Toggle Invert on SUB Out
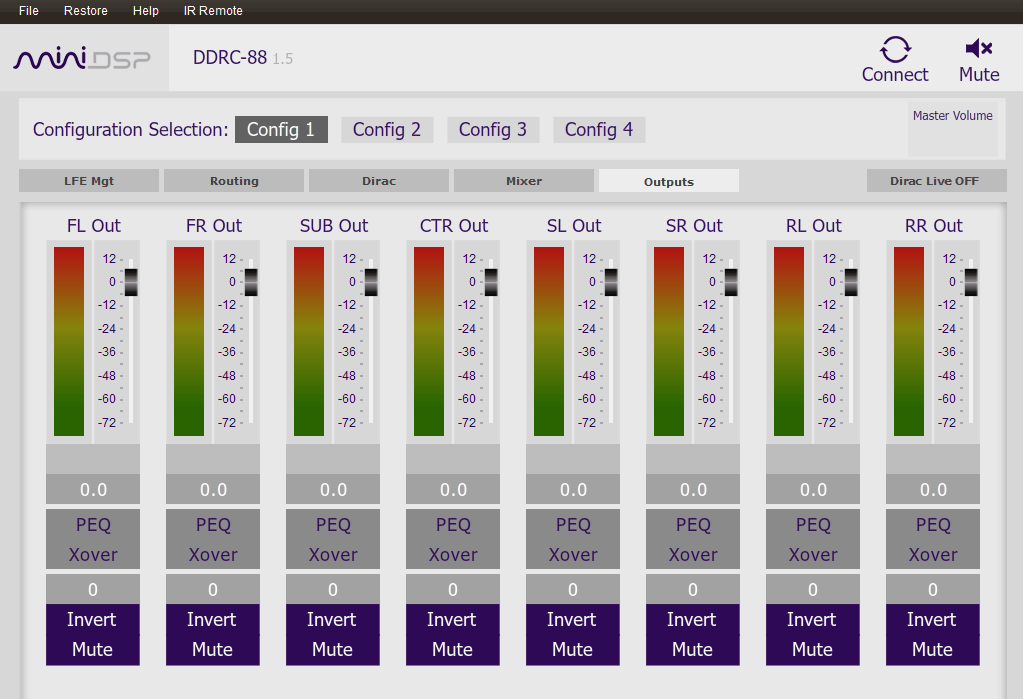This screenshot has height=699, width=1023. tap(333, 619)
